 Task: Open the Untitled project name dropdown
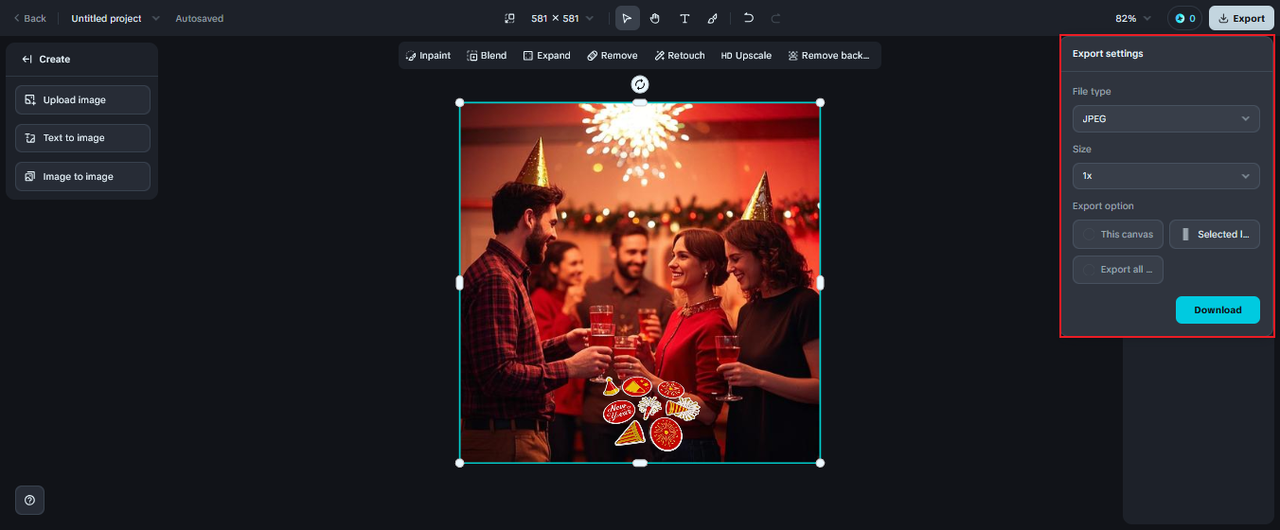coord(115,18)
